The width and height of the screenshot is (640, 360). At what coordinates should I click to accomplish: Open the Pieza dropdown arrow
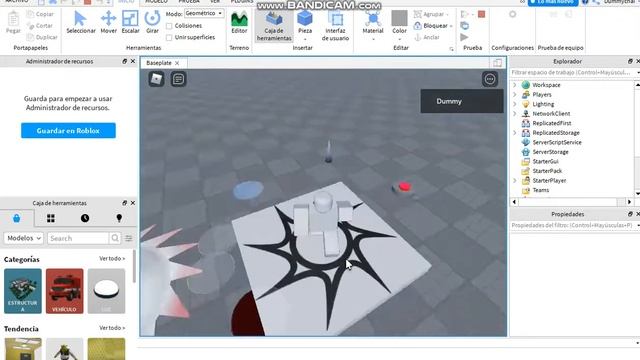coord(305,40)
